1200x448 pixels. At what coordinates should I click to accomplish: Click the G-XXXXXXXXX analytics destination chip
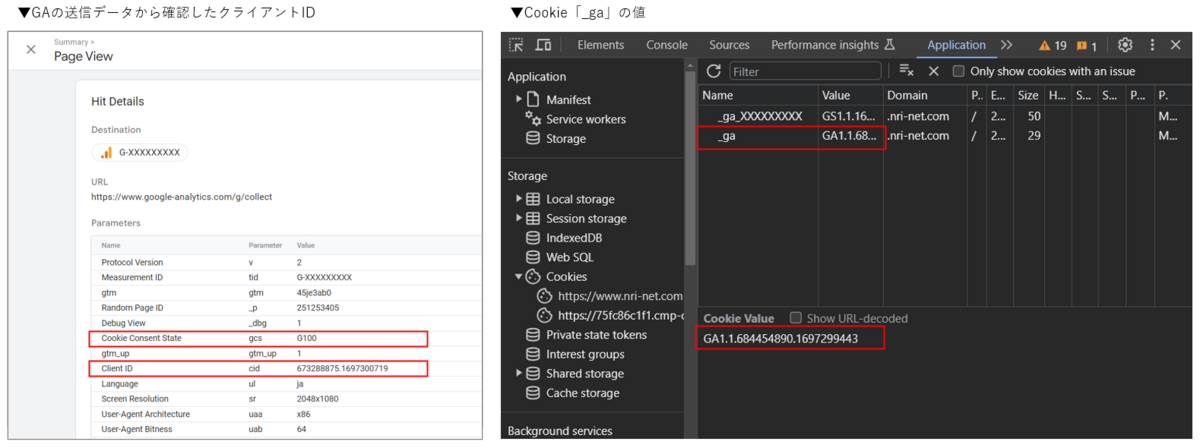click(140, 153)
